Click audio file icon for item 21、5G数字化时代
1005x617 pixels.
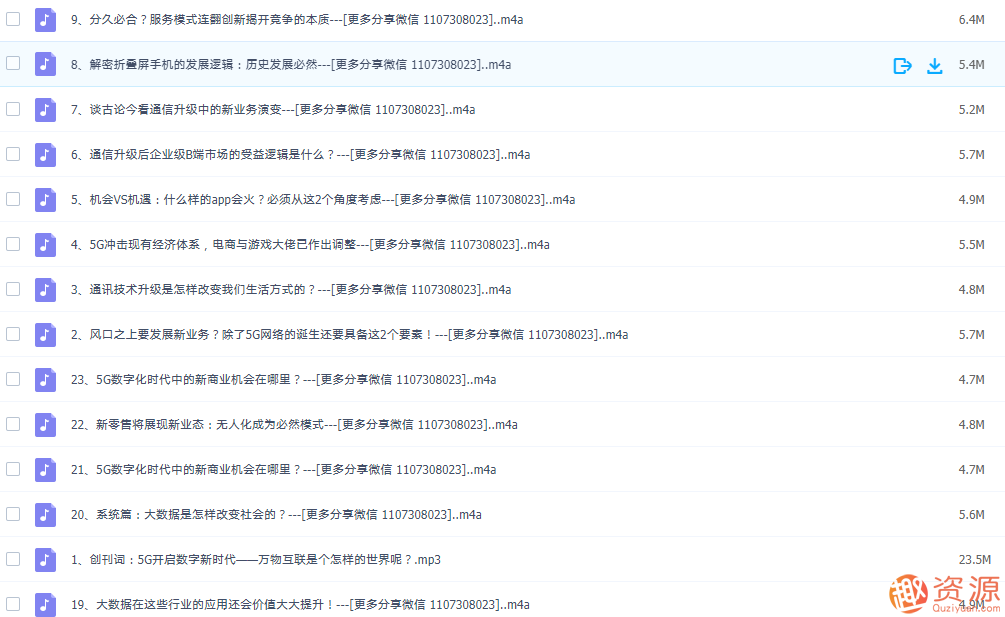point(45,470)
